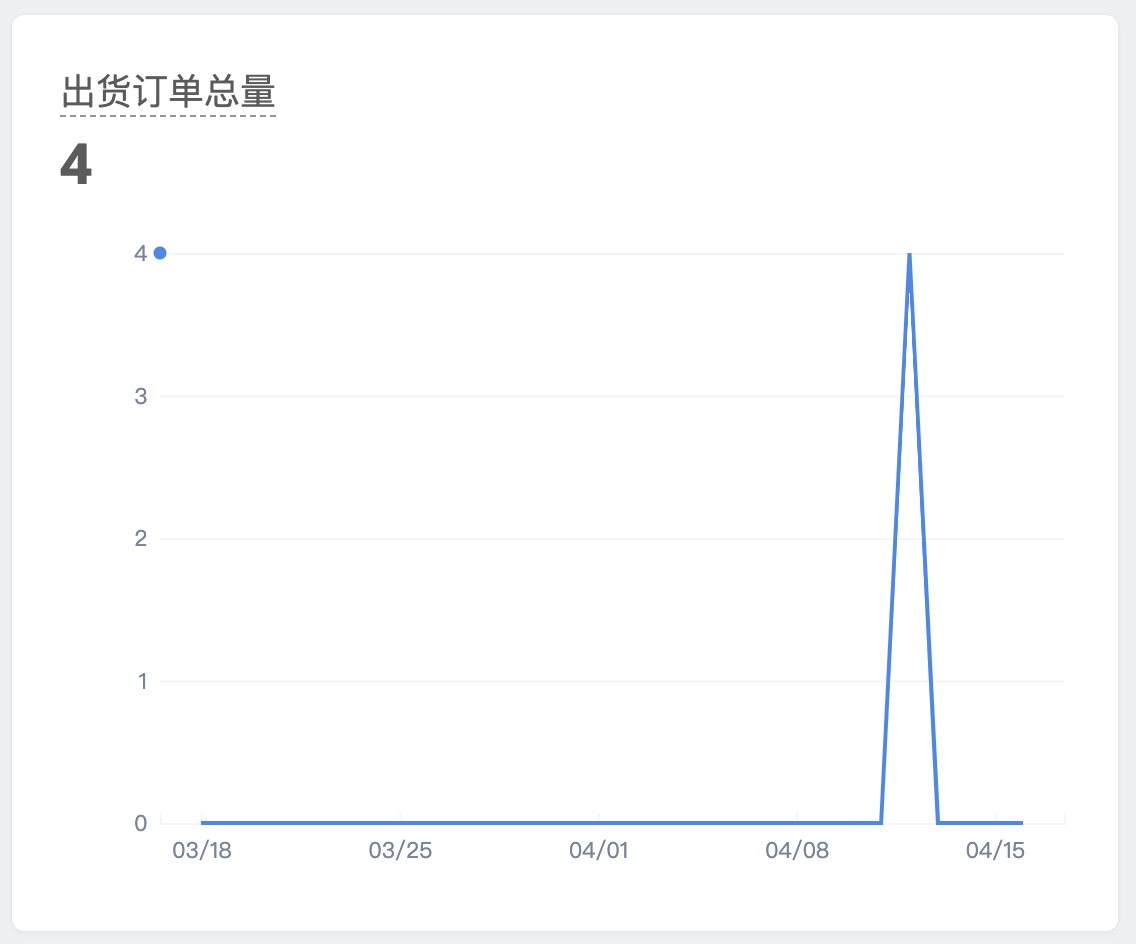Click the 出货订单总量 title
Screen dimensions: 1136x944
(168, 91)
